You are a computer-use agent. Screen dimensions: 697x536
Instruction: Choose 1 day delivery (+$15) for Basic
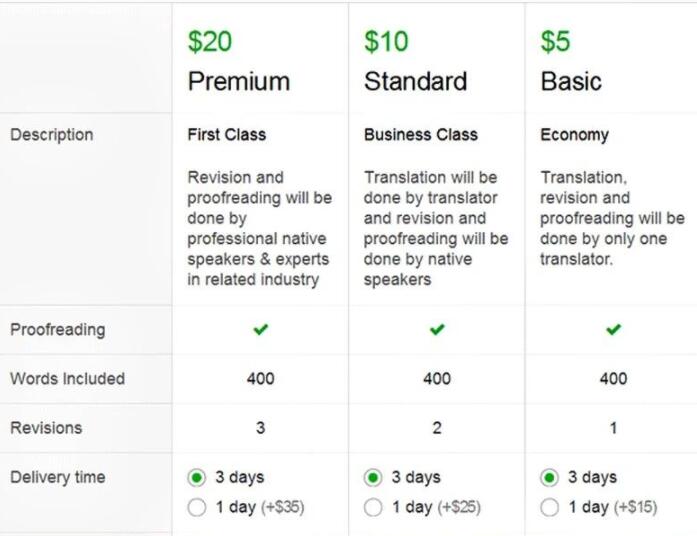point(549,507)
